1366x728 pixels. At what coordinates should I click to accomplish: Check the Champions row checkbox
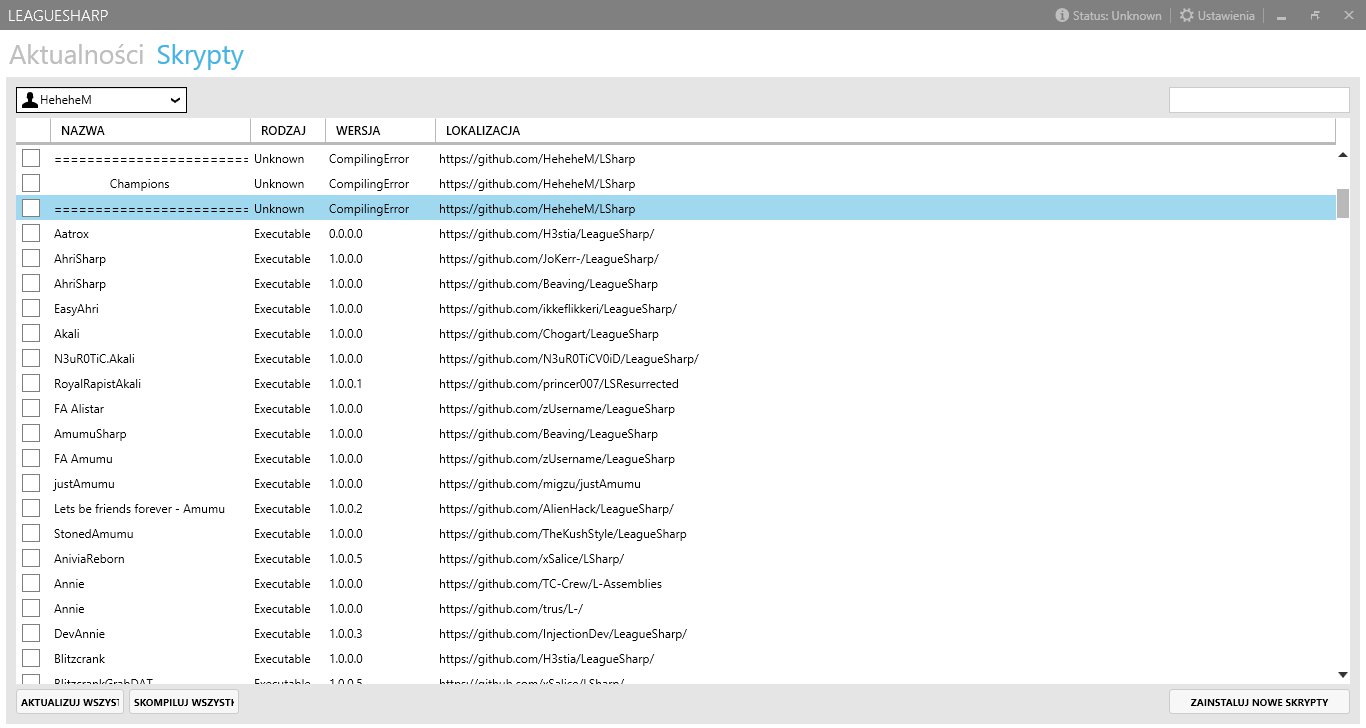pos(31,183)
